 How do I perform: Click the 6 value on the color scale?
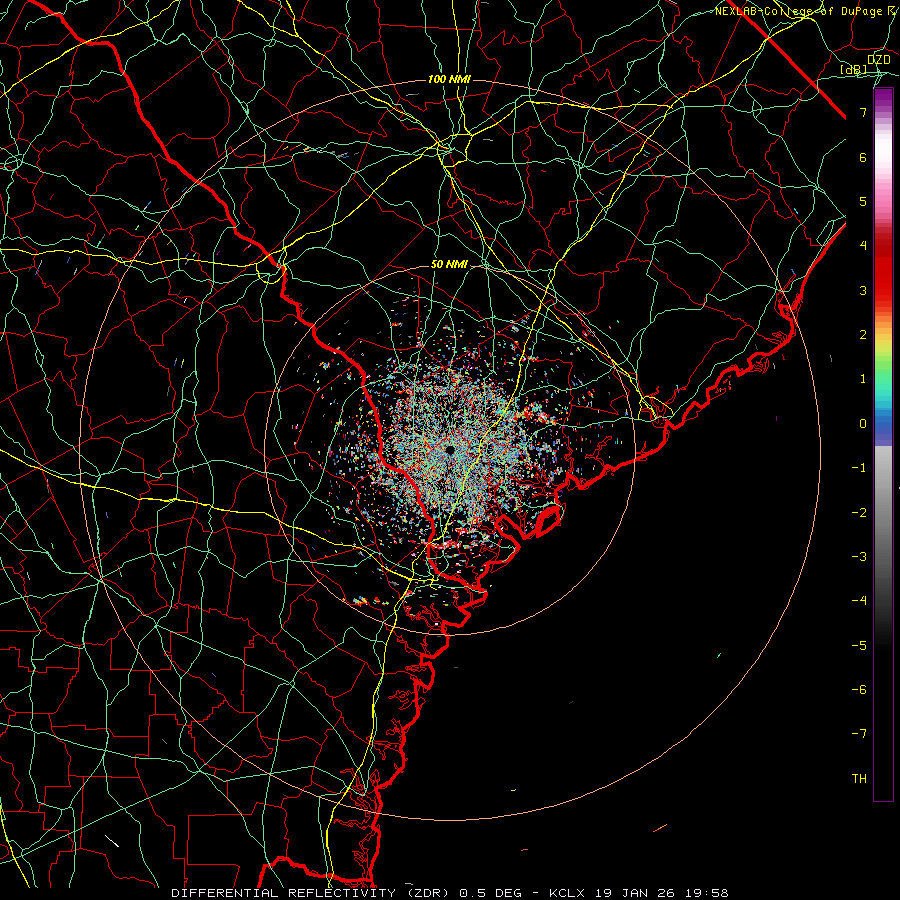[863, 157]
